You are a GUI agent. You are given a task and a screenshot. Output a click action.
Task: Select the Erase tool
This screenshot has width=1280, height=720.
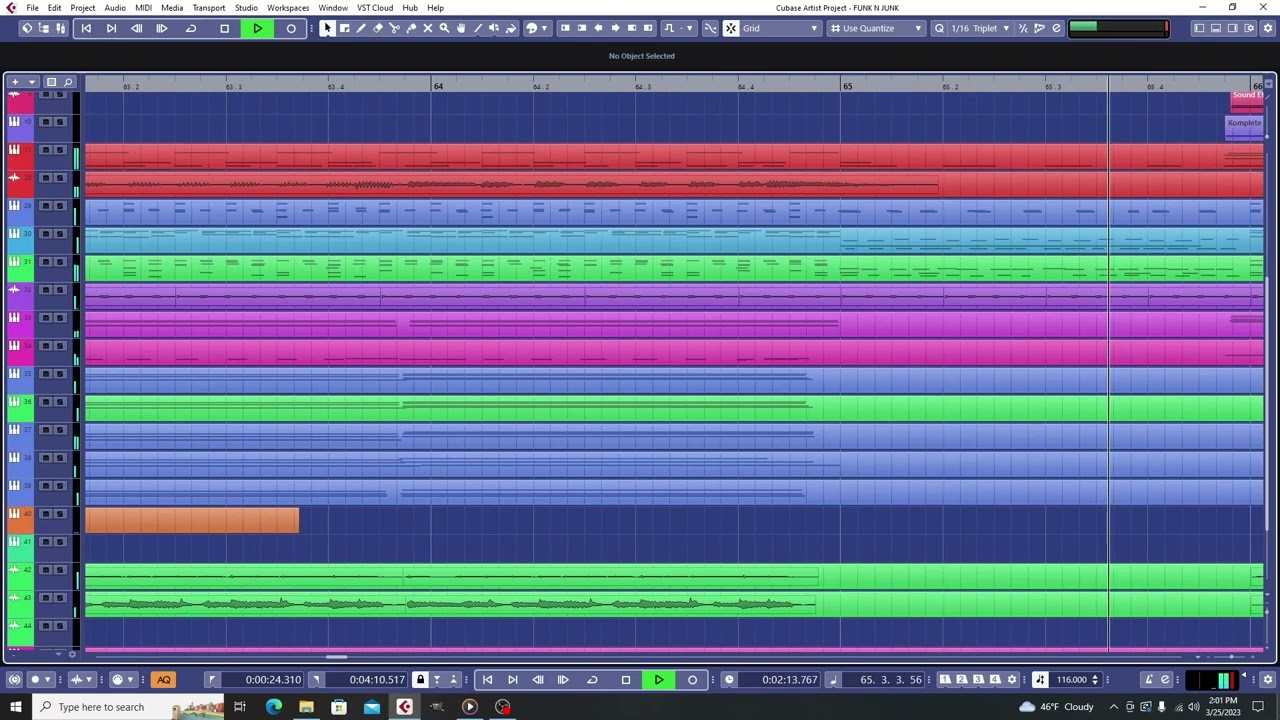(x=378, y=28)
